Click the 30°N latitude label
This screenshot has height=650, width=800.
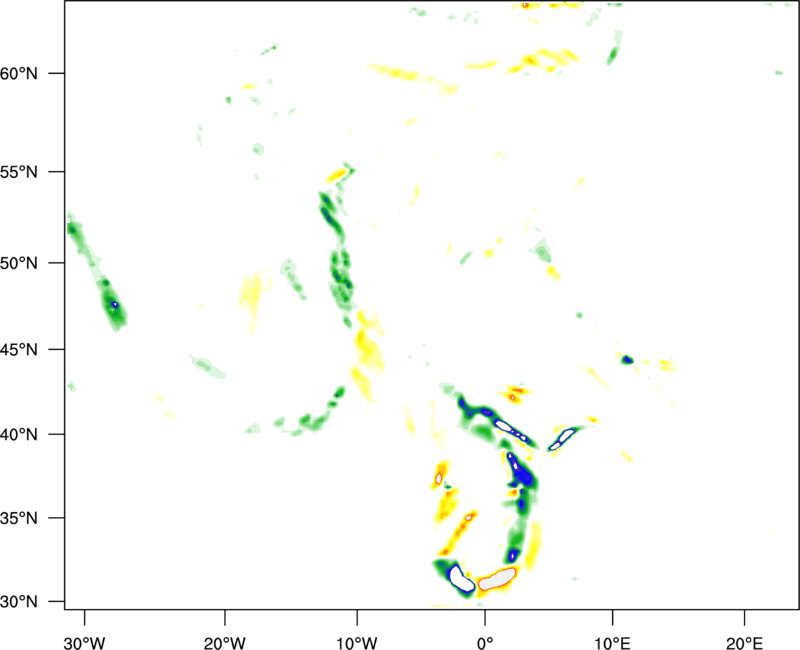pyautogui.click(x=19, y=602)
